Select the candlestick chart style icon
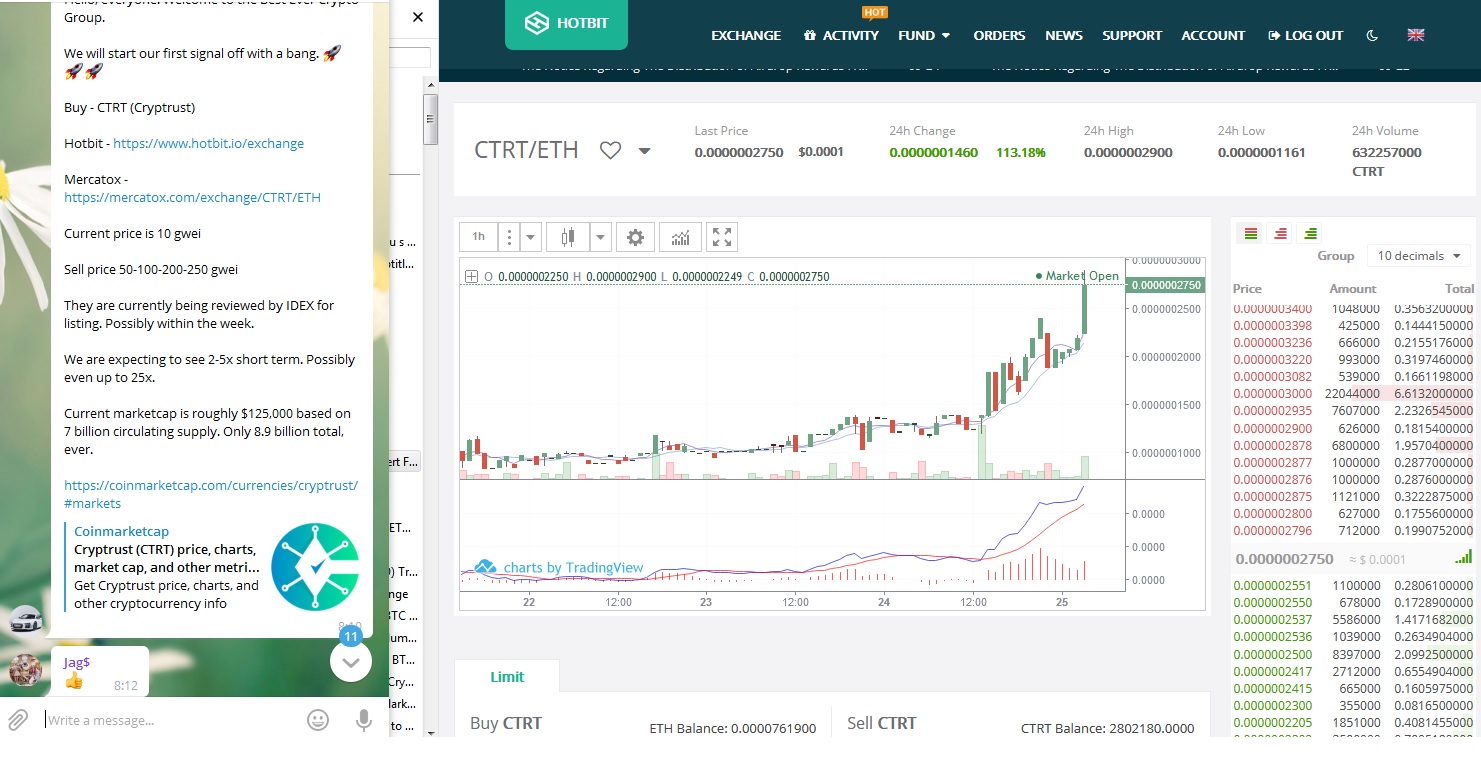 pos(569,237)
